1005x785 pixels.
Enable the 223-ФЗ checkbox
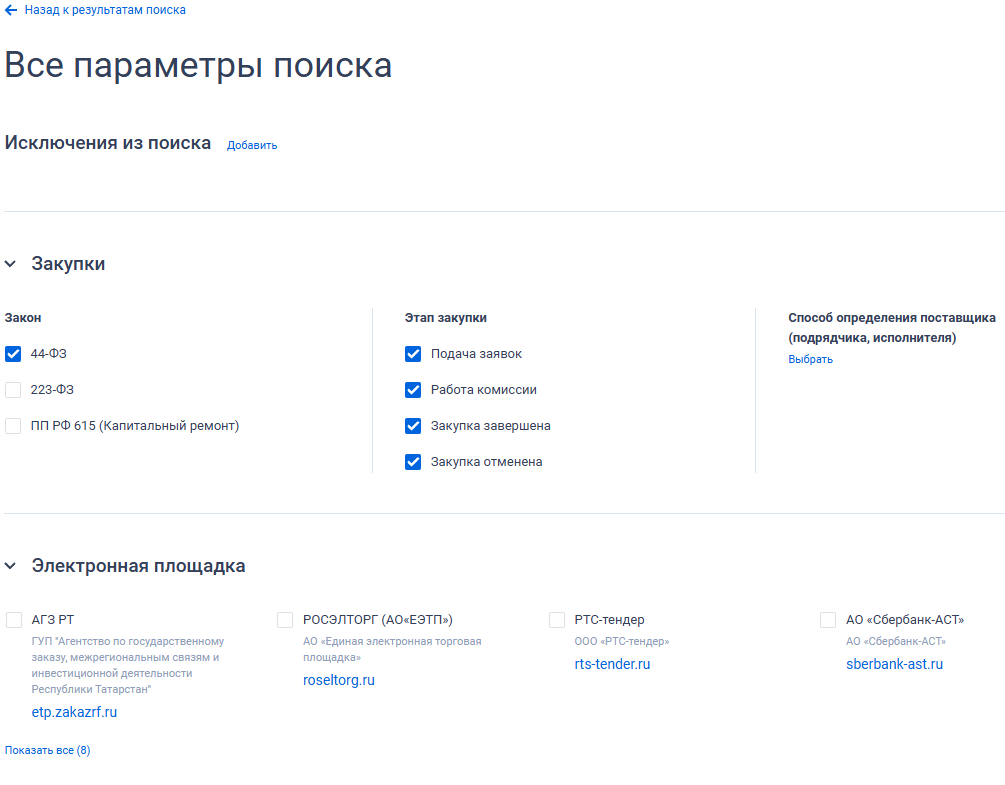(x=13, y=390)
